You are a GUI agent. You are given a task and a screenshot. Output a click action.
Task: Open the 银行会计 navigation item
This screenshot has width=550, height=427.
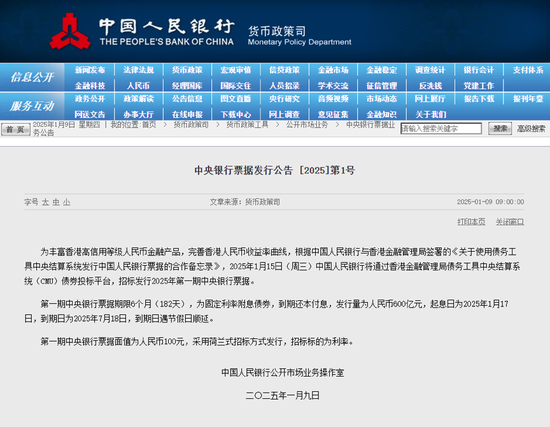coord(479,70)
